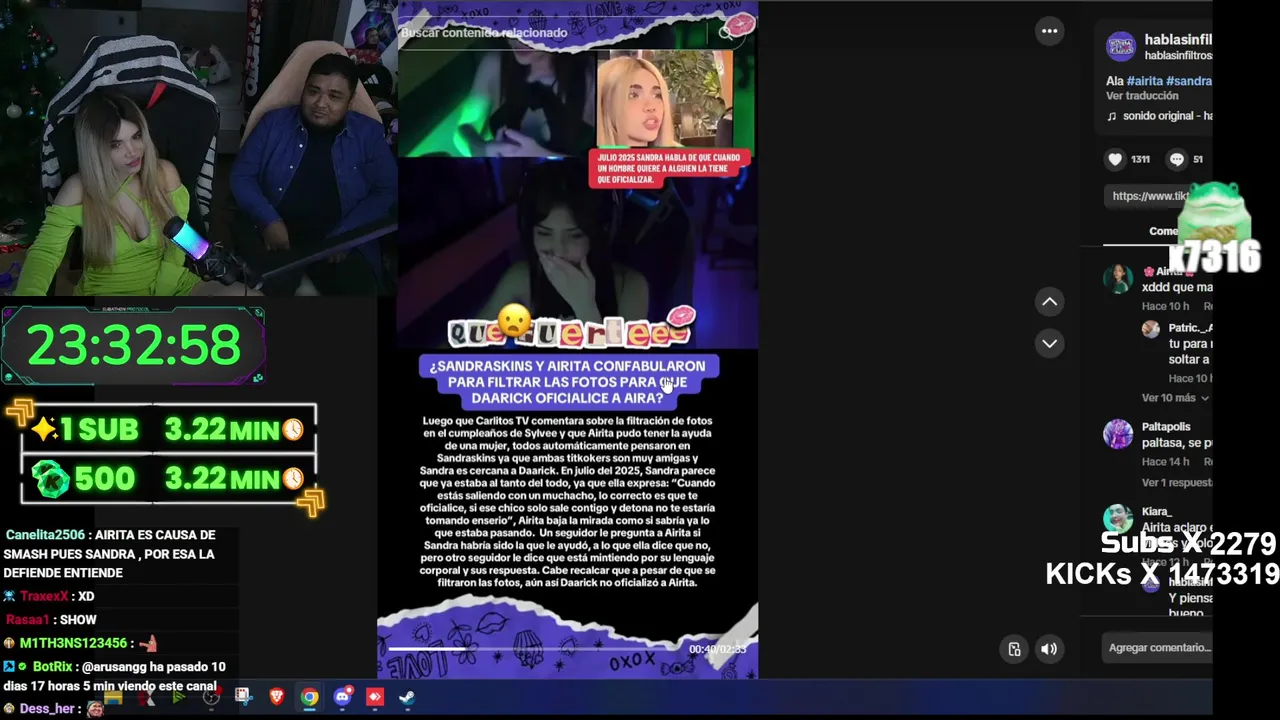
Task: Click M1TH3NS123456 username in chat
Action: (73, 644)
